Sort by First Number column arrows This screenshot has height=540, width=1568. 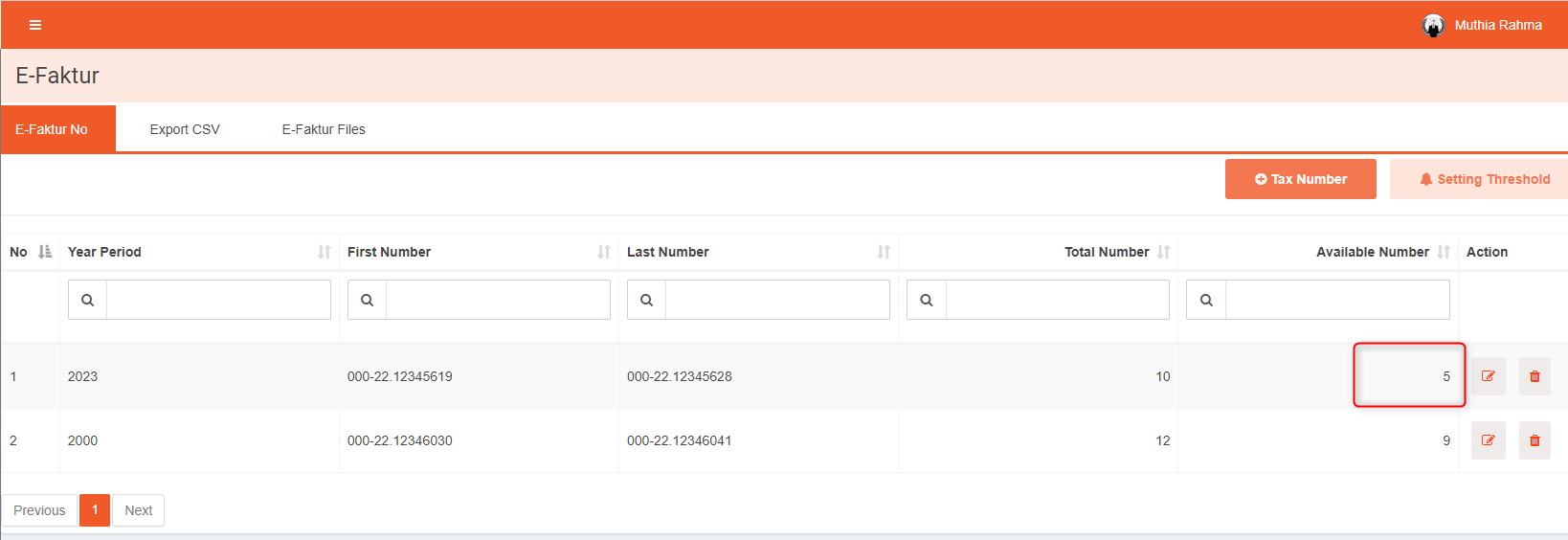click(603, 252)
